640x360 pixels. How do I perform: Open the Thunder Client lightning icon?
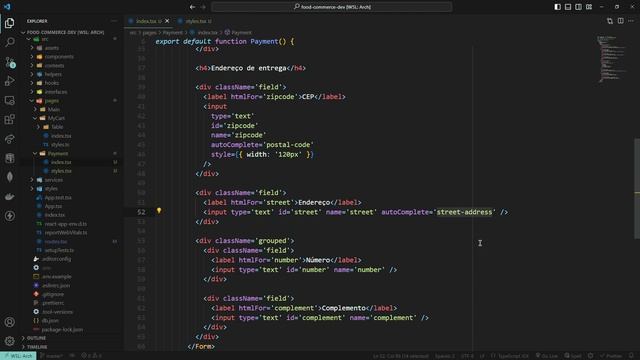click(x=9, y=216)
